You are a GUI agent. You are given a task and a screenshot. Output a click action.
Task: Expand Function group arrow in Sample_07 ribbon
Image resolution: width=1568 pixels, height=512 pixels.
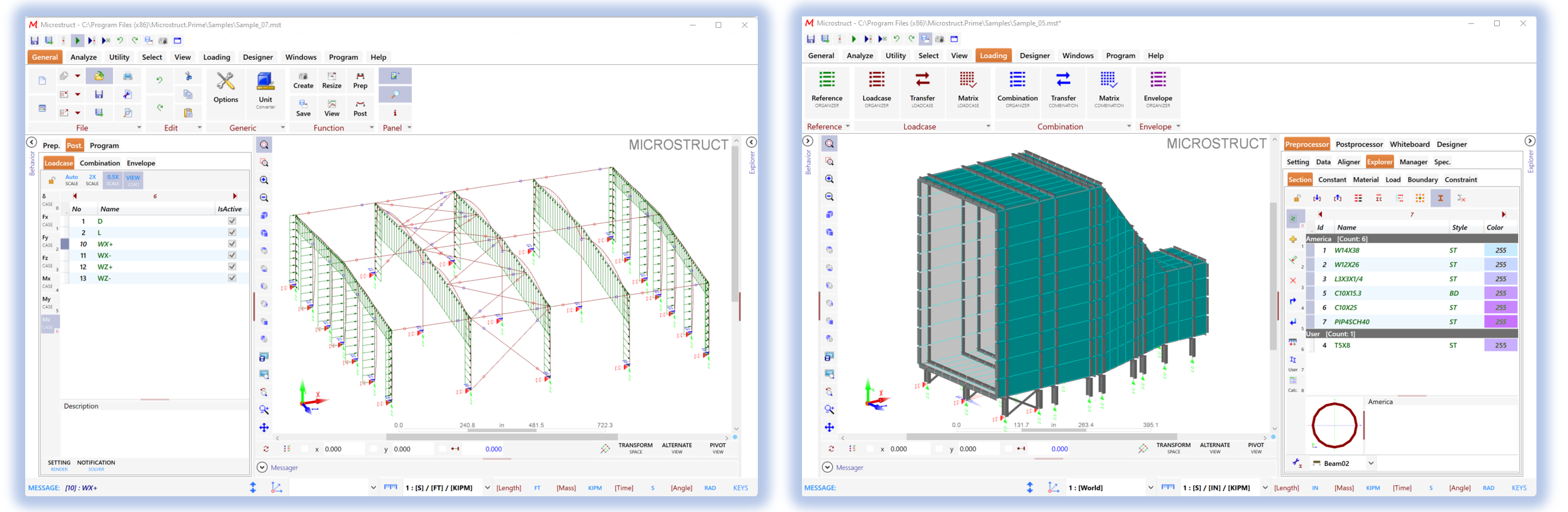372,127
